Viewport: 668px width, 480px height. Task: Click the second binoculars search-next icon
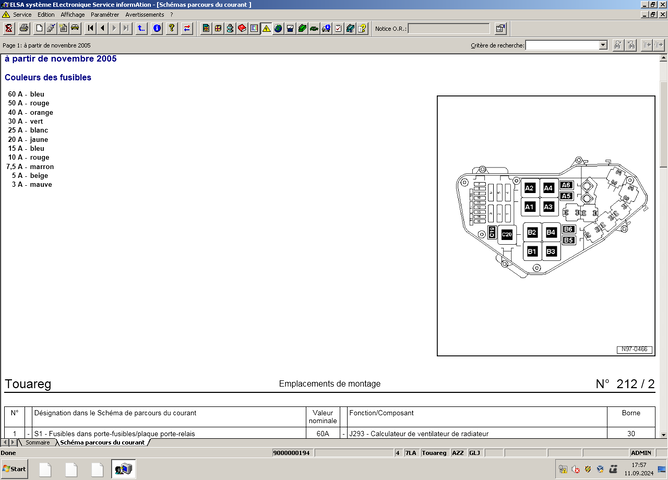coord(631,45)
